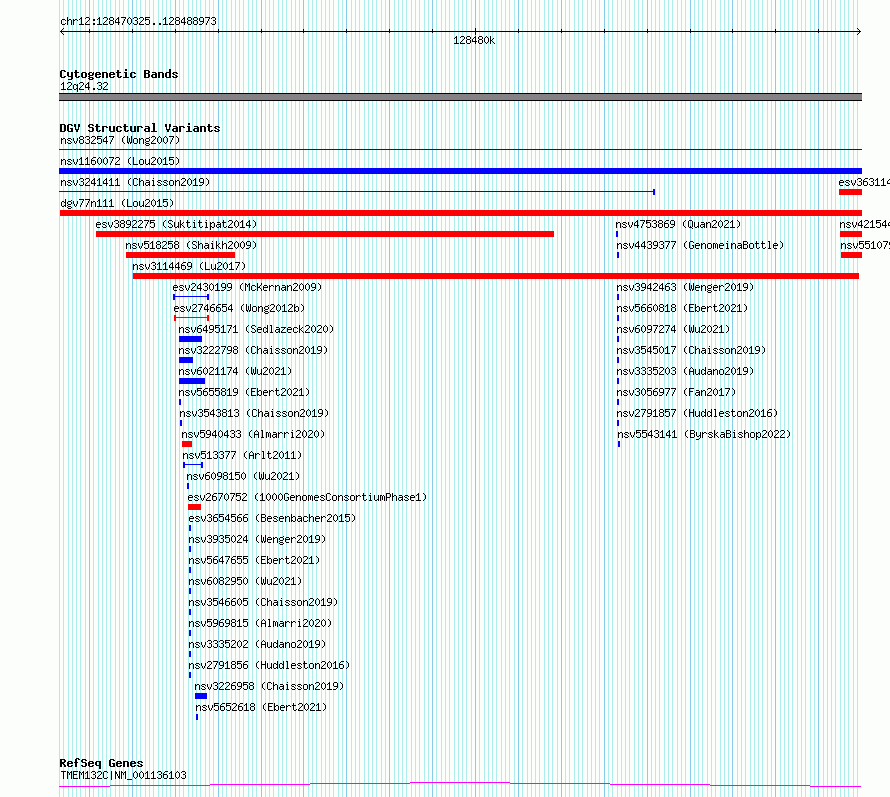This screenshot has width=890, height=797.
Task: Click the red bar under esv3892275
Action: pyautogui.click(x=325, y=234)
